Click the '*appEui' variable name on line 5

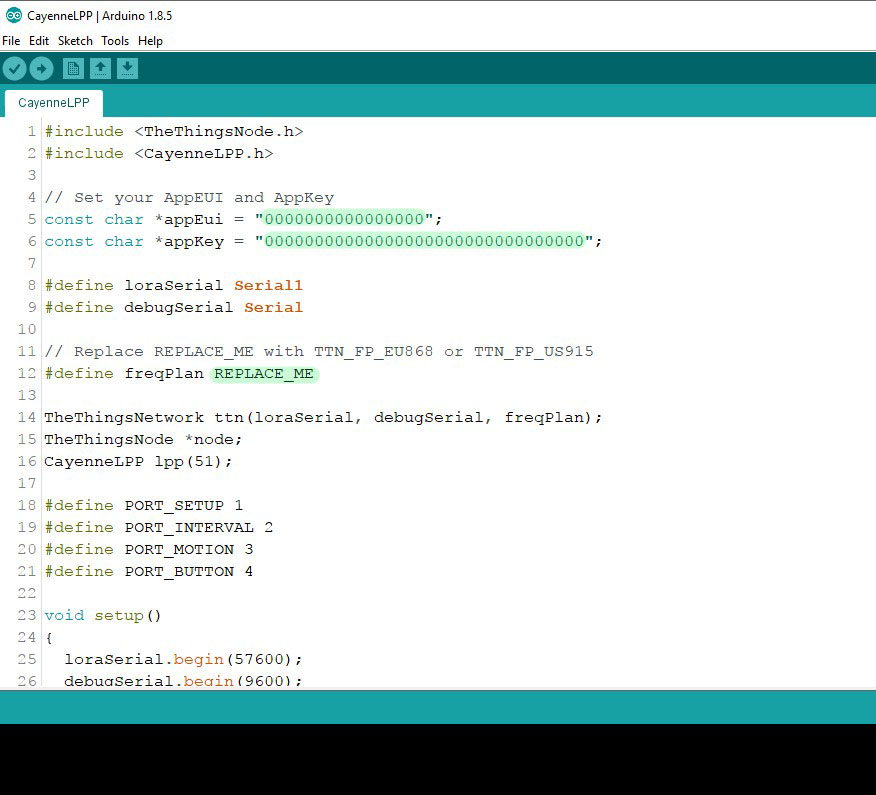pyautogui.click(x=189, y=219)
